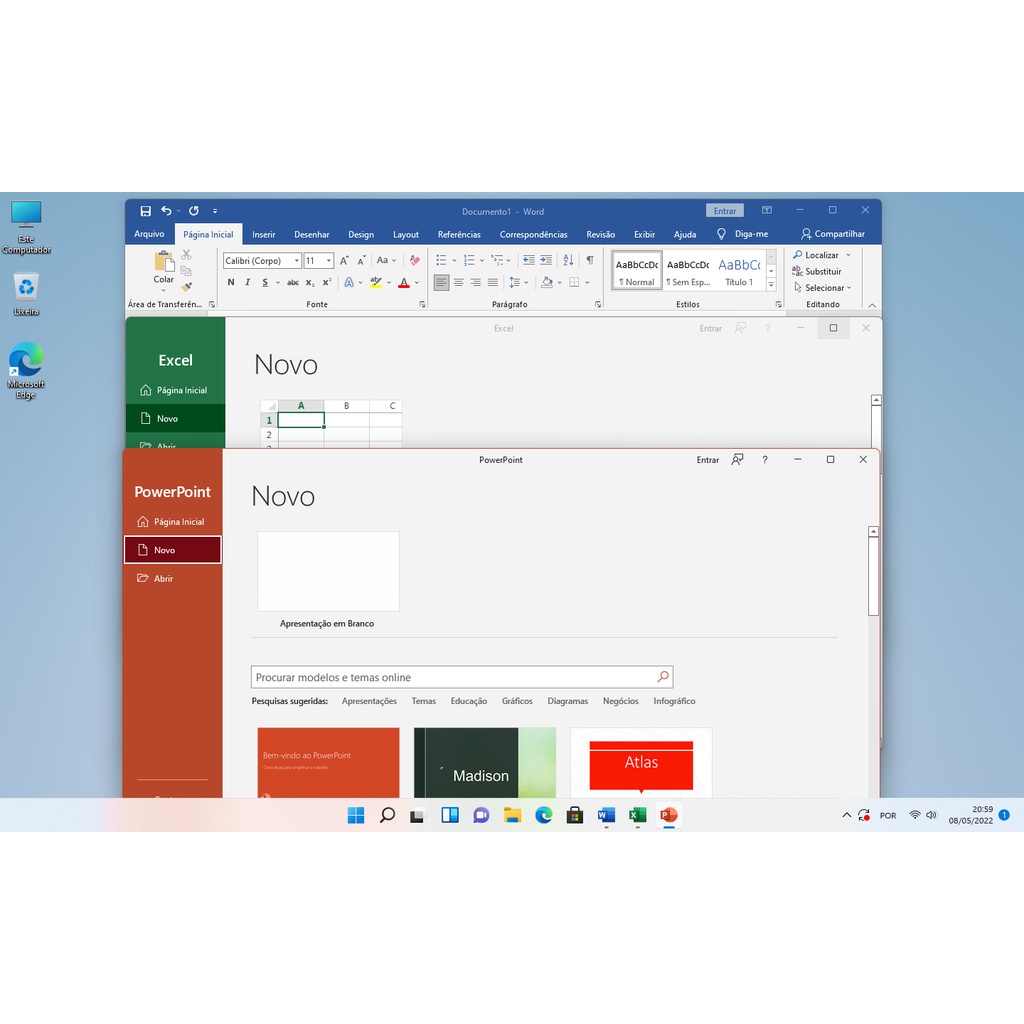This screenshot has width=1024, height=1024.
Task: Choose the Madison template thumbnail
Action: pos(485,763)
